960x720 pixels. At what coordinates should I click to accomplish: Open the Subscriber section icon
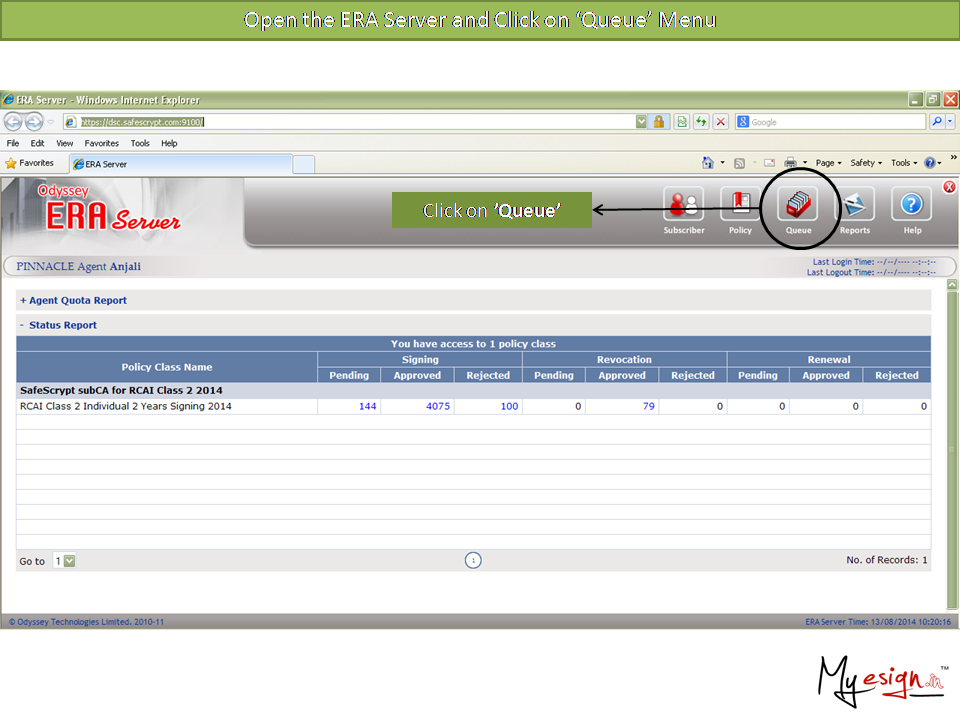pos(683,205)
